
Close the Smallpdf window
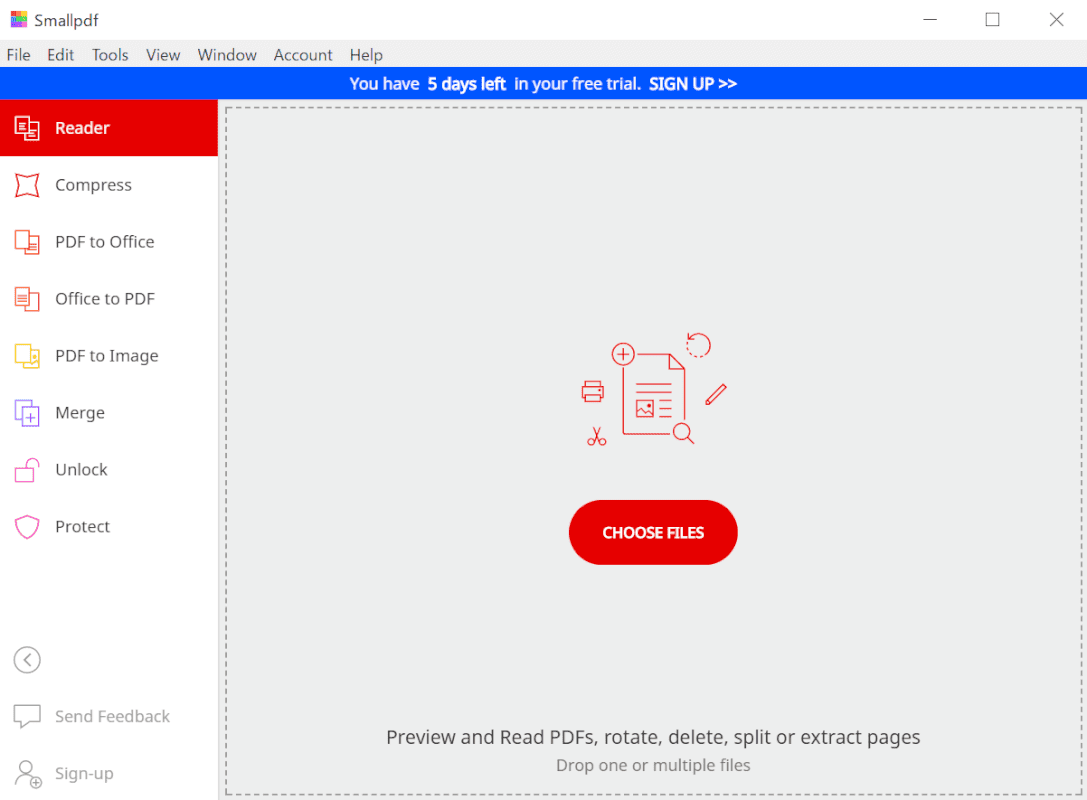(x=1056, y=19)
